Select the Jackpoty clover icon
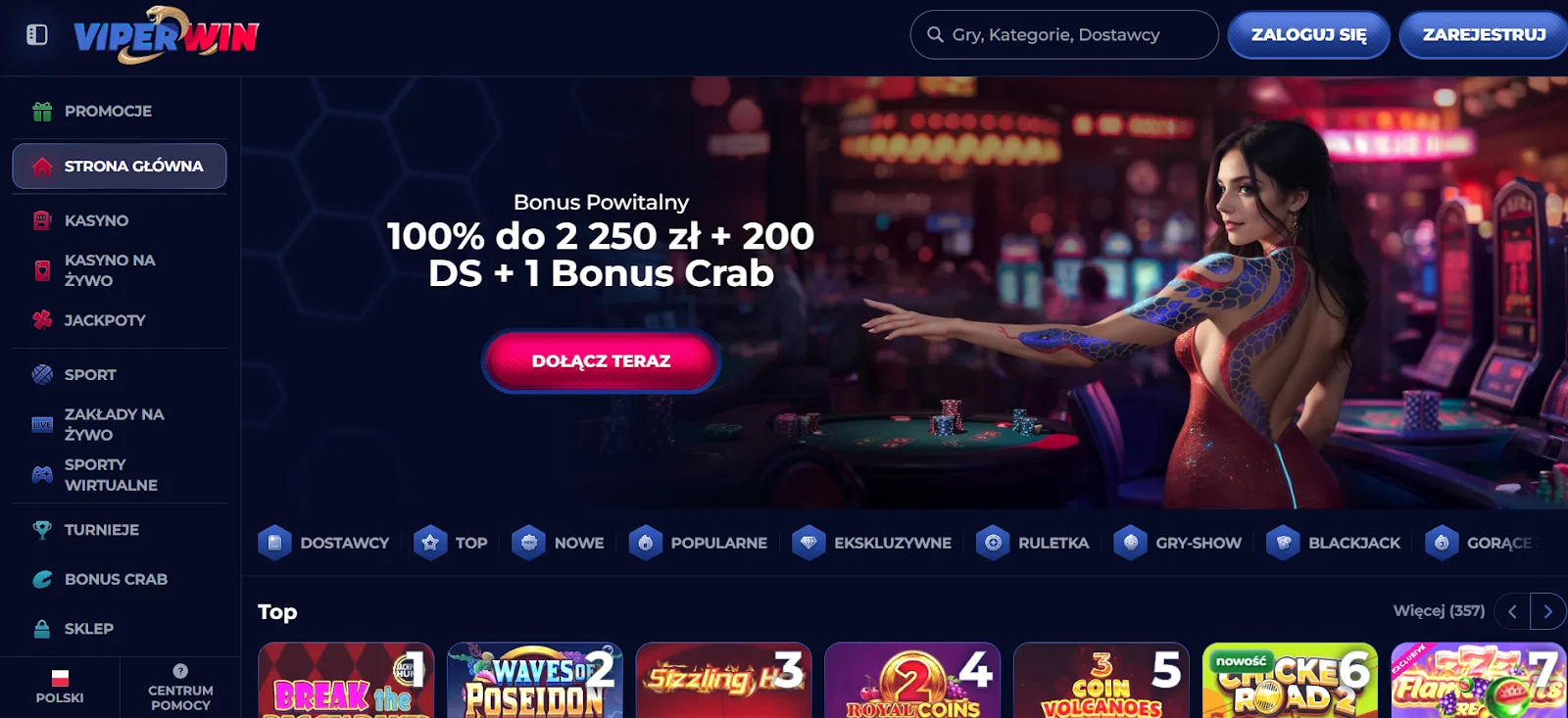The height and width of the screenshot is (718, 1568). pos(42,319)
